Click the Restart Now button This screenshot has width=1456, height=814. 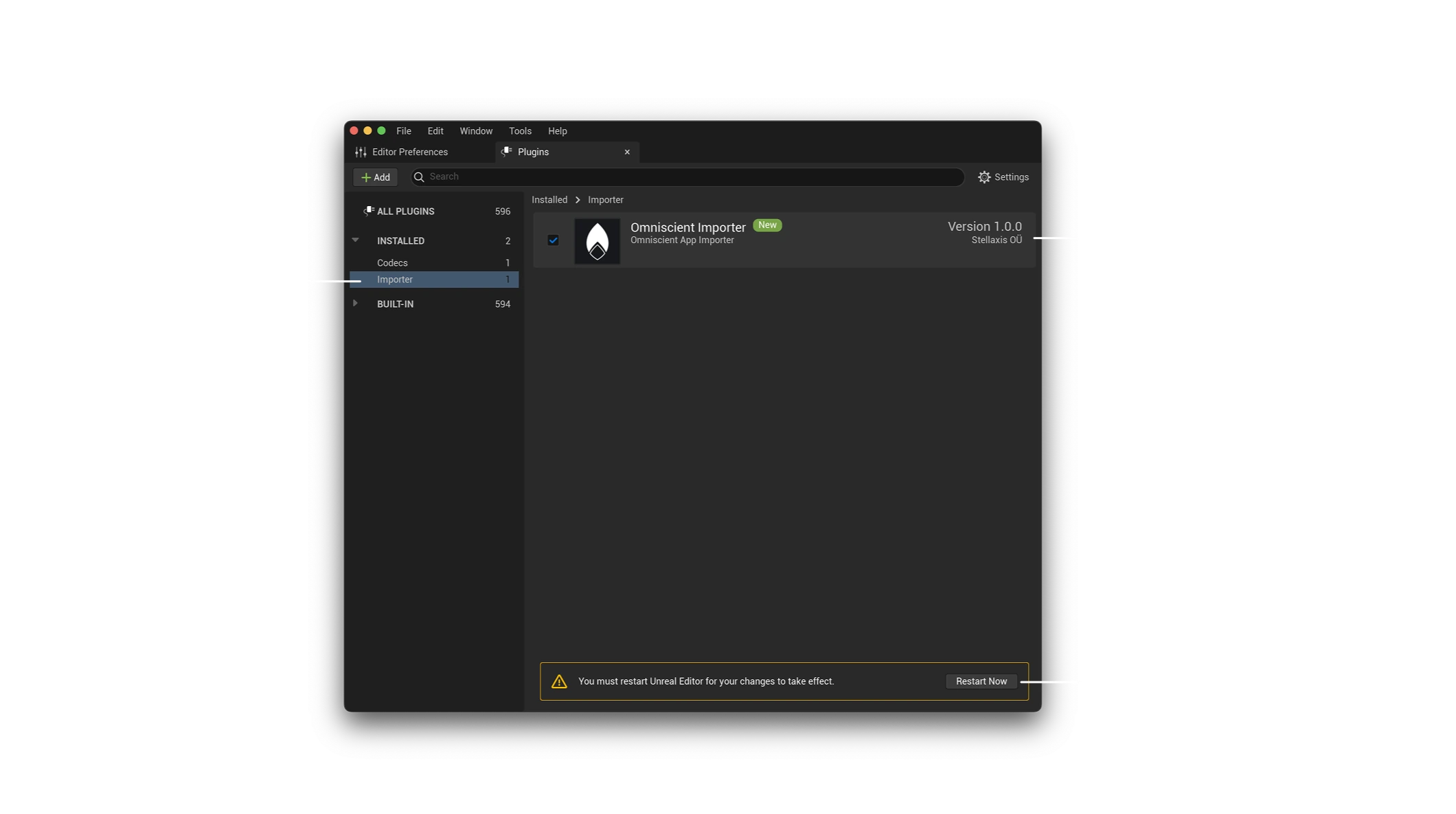[981, 681]
